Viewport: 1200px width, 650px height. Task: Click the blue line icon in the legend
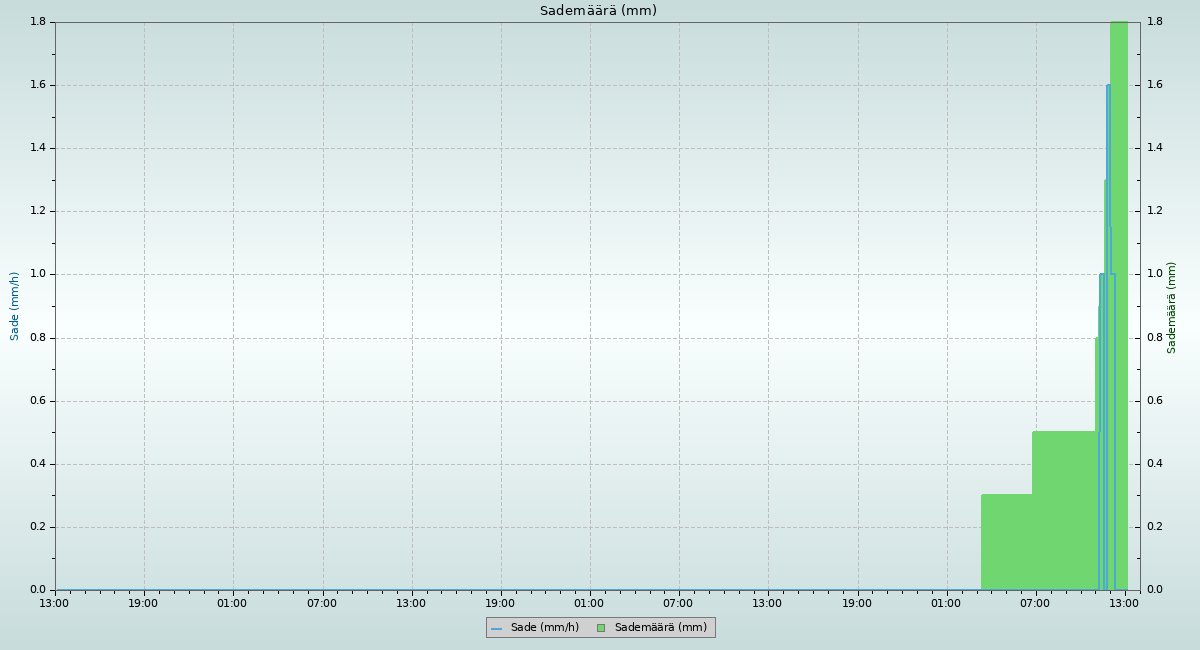[496, 628]
